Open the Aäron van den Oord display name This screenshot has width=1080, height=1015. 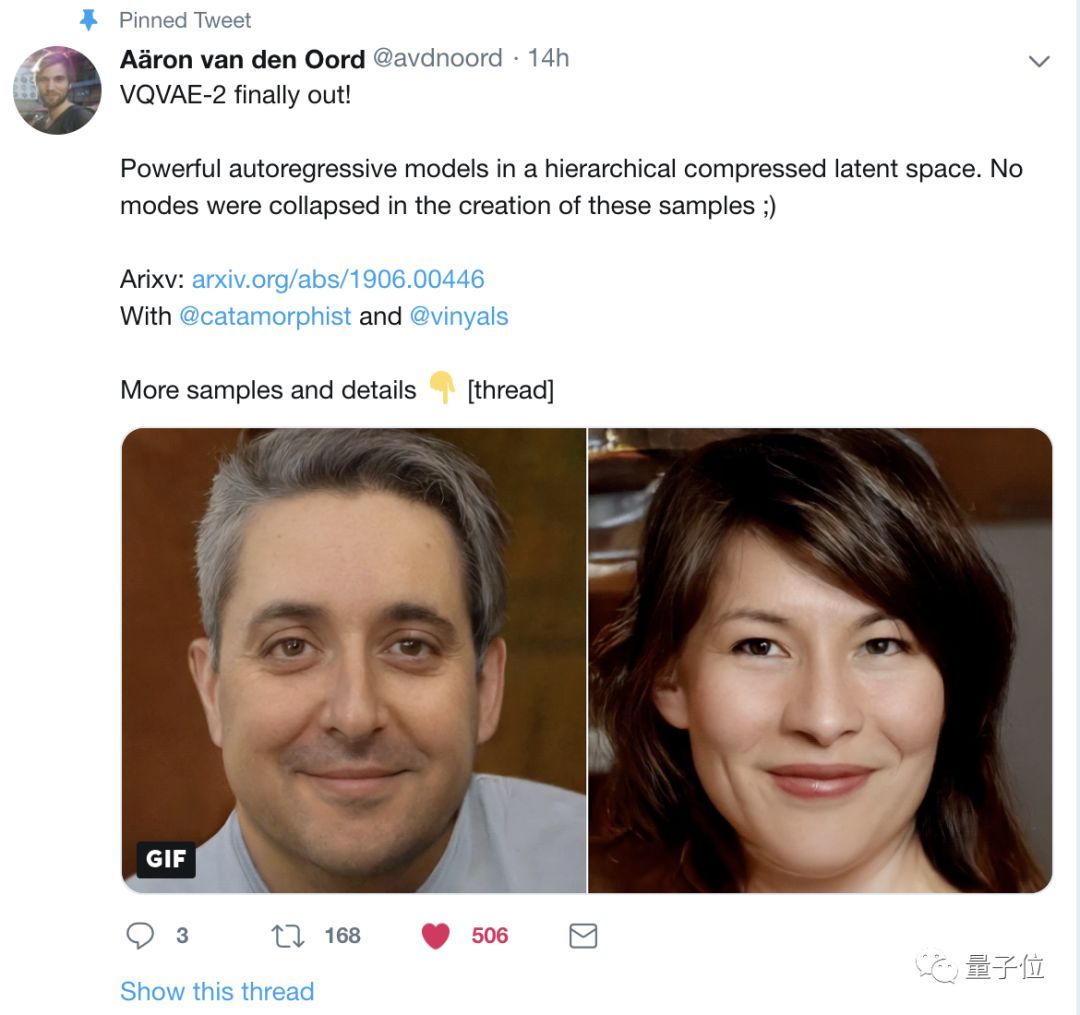(242, 59)
